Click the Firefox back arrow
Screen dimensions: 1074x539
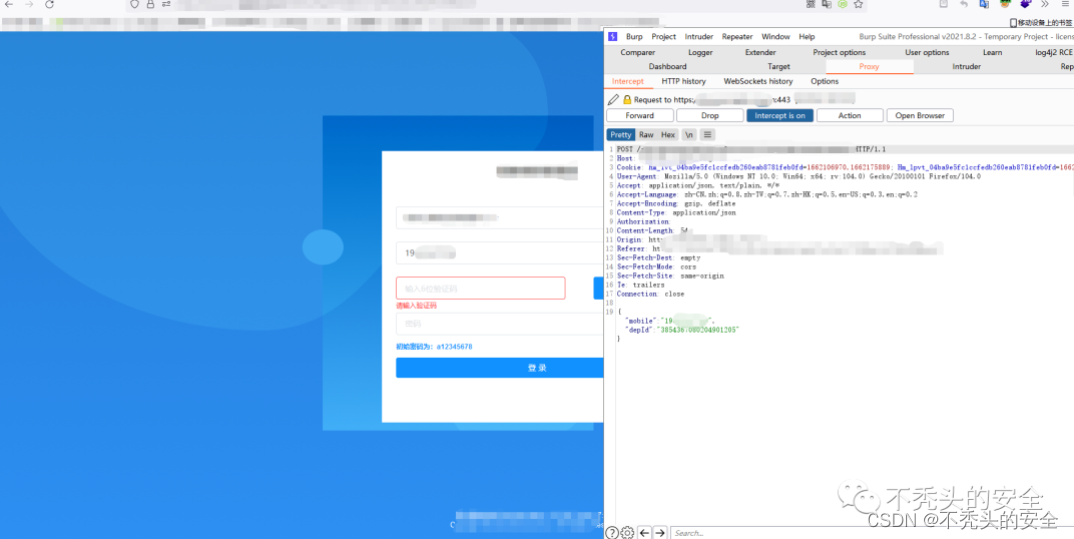coord(9,4)
